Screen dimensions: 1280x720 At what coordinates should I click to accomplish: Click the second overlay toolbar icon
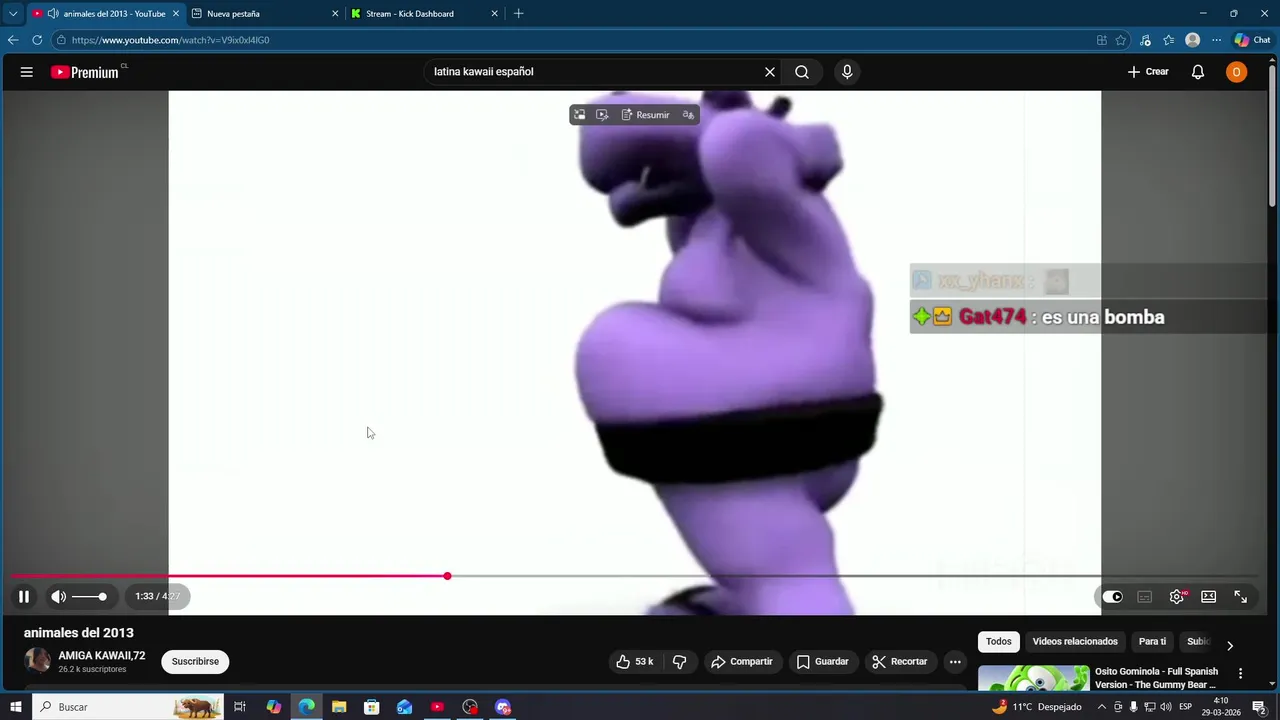click(x=602, y=115)
